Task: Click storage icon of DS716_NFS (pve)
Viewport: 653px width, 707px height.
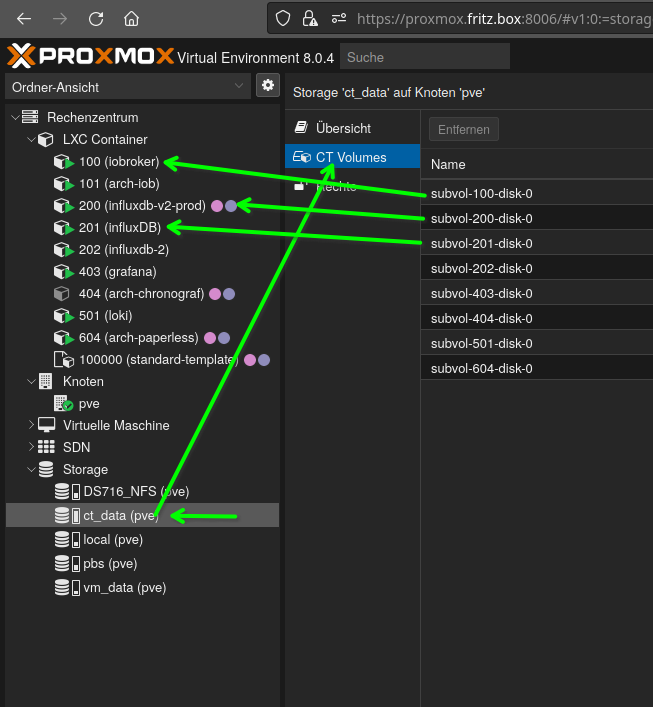Action: point(67,491)
